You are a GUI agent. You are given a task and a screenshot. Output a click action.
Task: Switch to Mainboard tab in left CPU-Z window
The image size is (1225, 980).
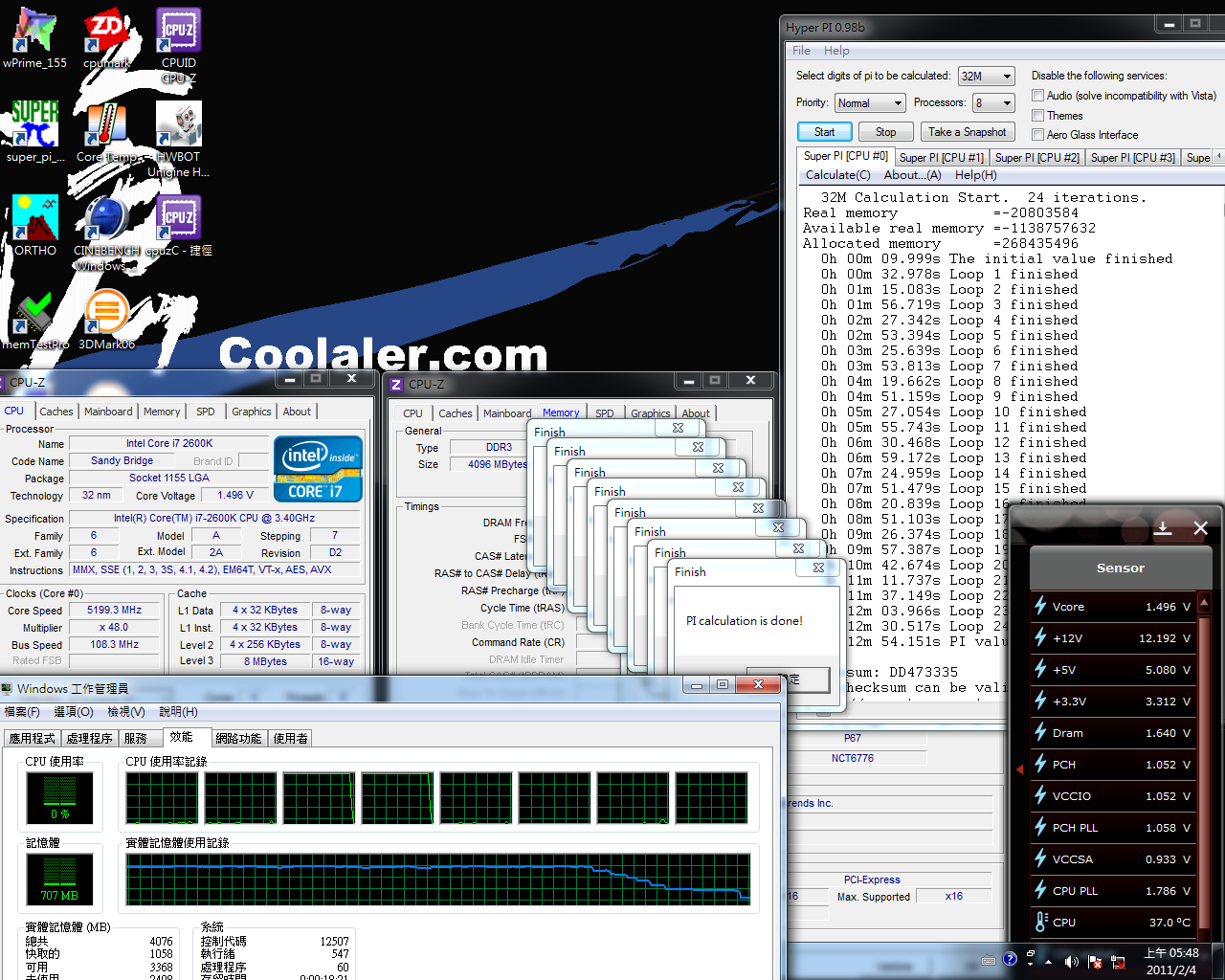click(x=108, y=412)
